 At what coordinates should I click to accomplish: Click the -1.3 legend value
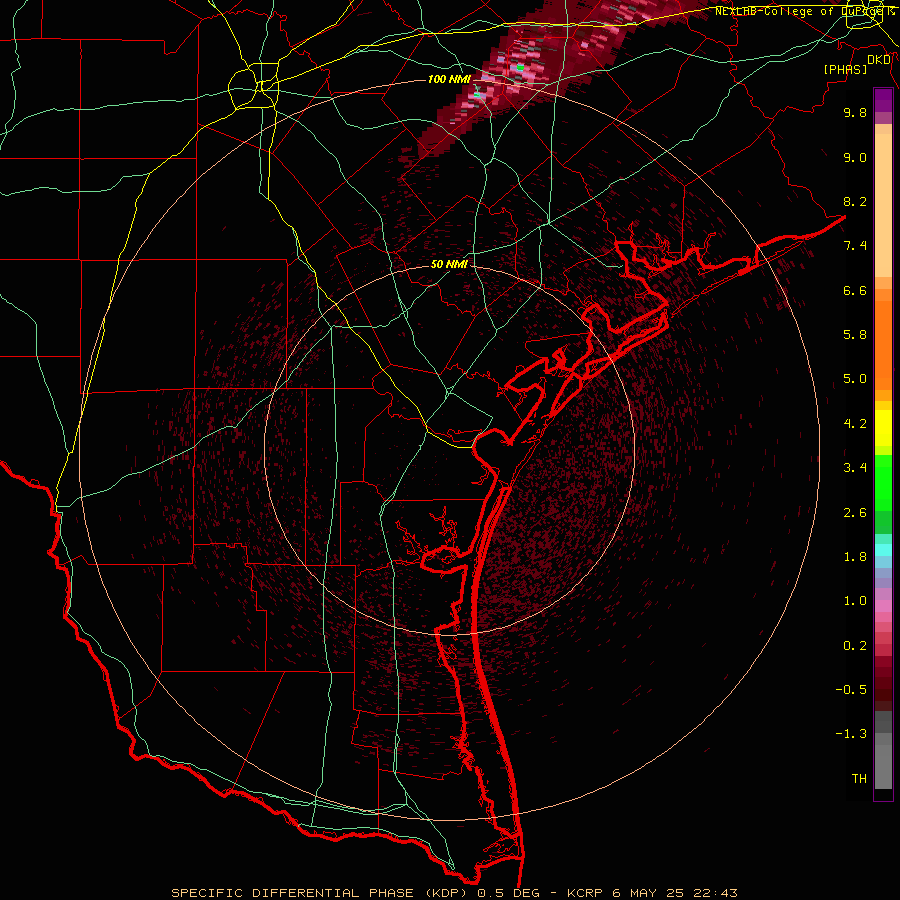(851, 734)
